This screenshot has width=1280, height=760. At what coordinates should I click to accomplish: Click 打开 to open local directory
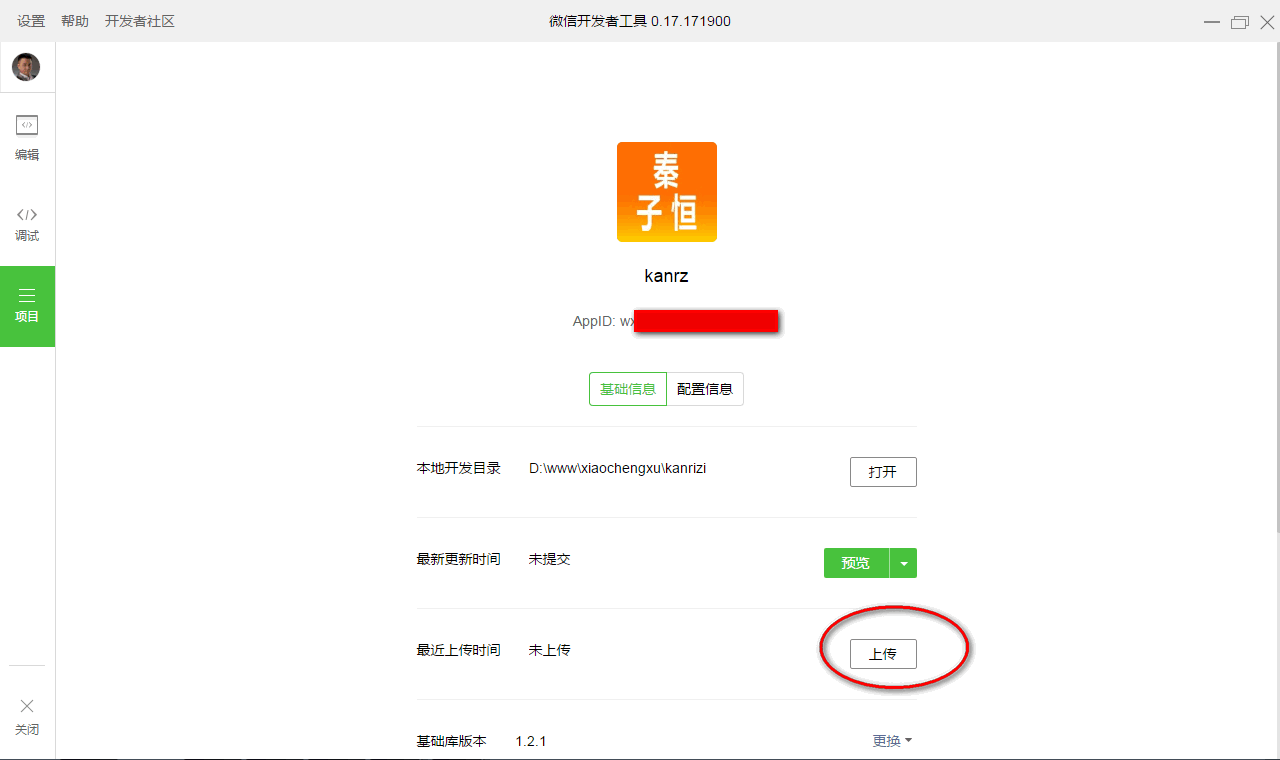[x=883, y=472]
